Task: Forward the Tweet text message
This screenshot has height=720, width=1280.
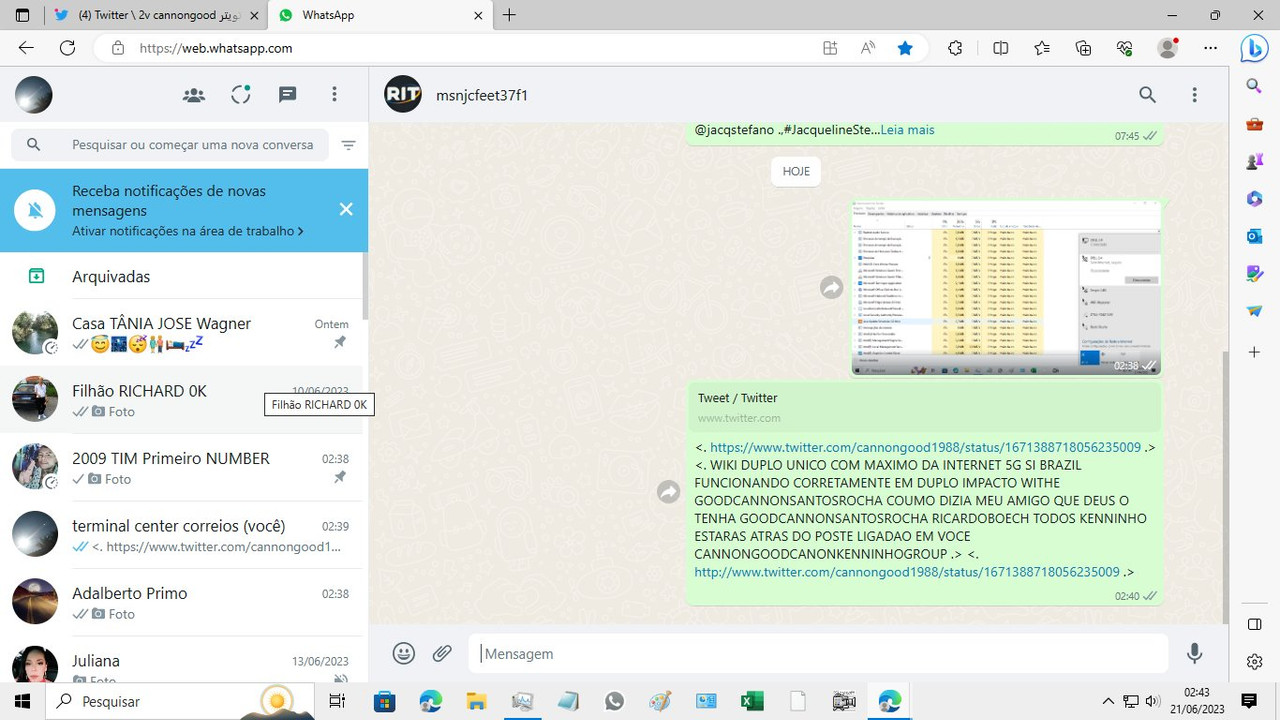Action: pyautogui.click(x=669, y=492)
